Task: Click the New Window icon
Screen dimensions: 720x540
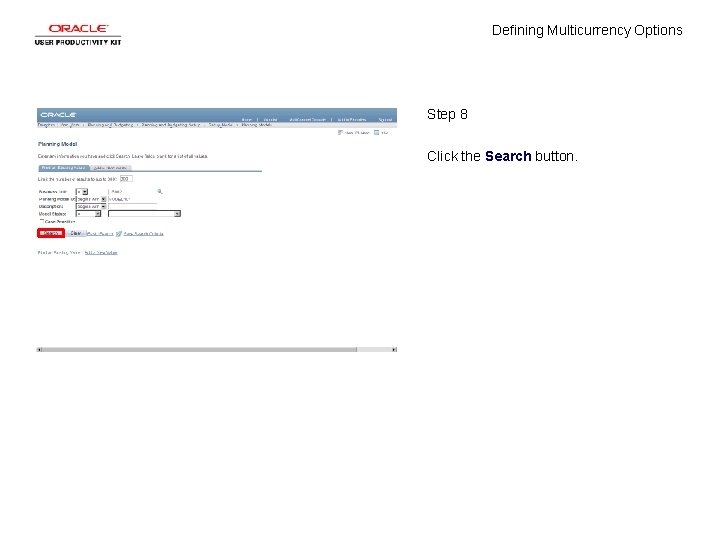Action: (x=340, y=132)
